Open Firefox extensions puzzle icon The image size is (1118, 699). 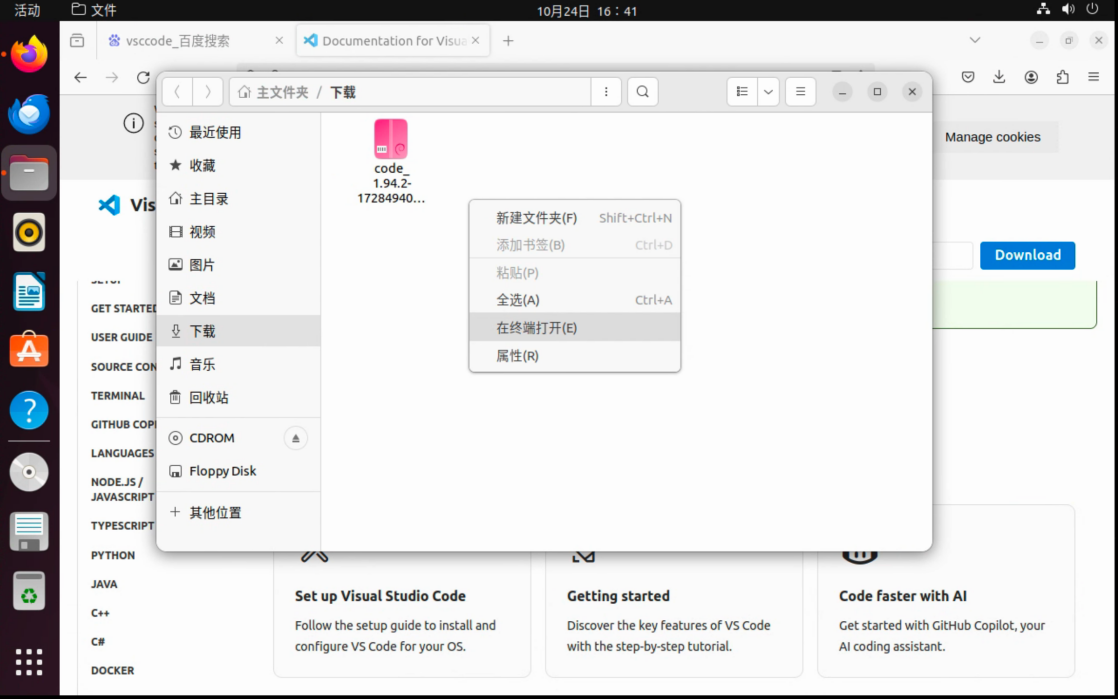[1062, 77]
